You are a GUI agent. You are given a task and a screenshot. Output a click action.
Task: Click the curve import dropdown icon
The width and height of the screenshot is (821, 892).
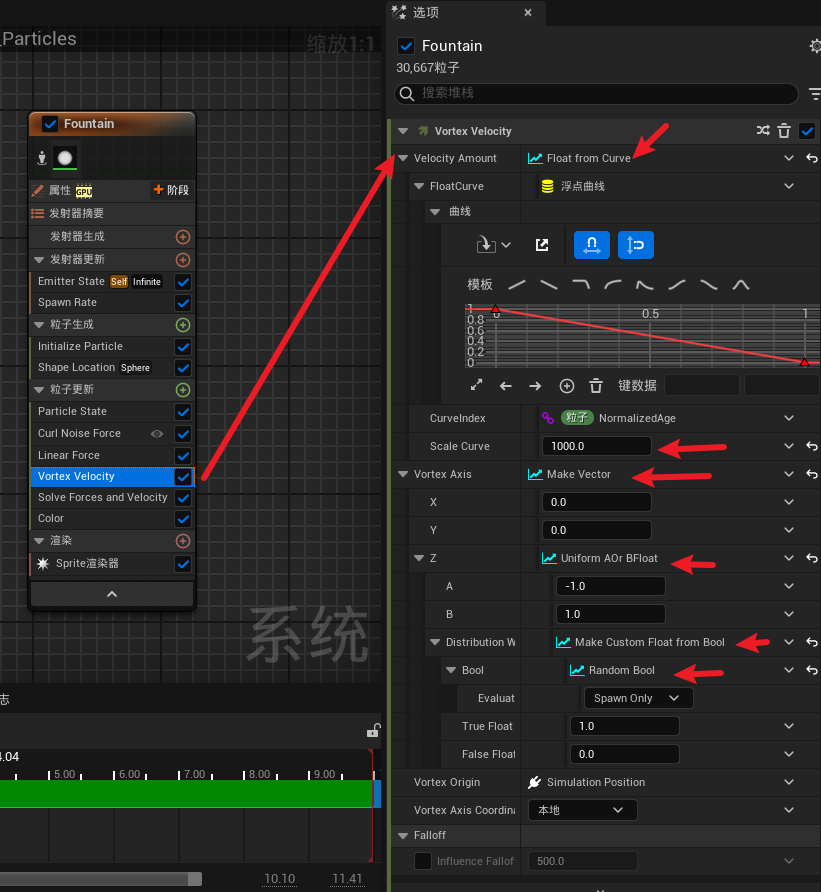tap(493, 245)
